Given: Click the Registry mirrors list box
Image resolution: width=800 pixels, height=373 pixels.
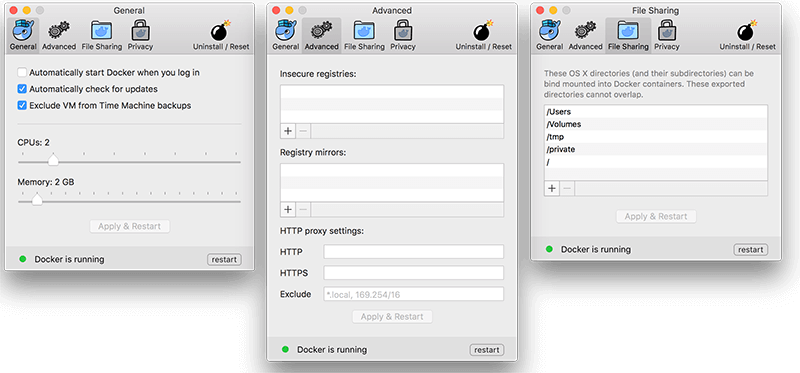Looking at the screenshot, I should 392,183.
